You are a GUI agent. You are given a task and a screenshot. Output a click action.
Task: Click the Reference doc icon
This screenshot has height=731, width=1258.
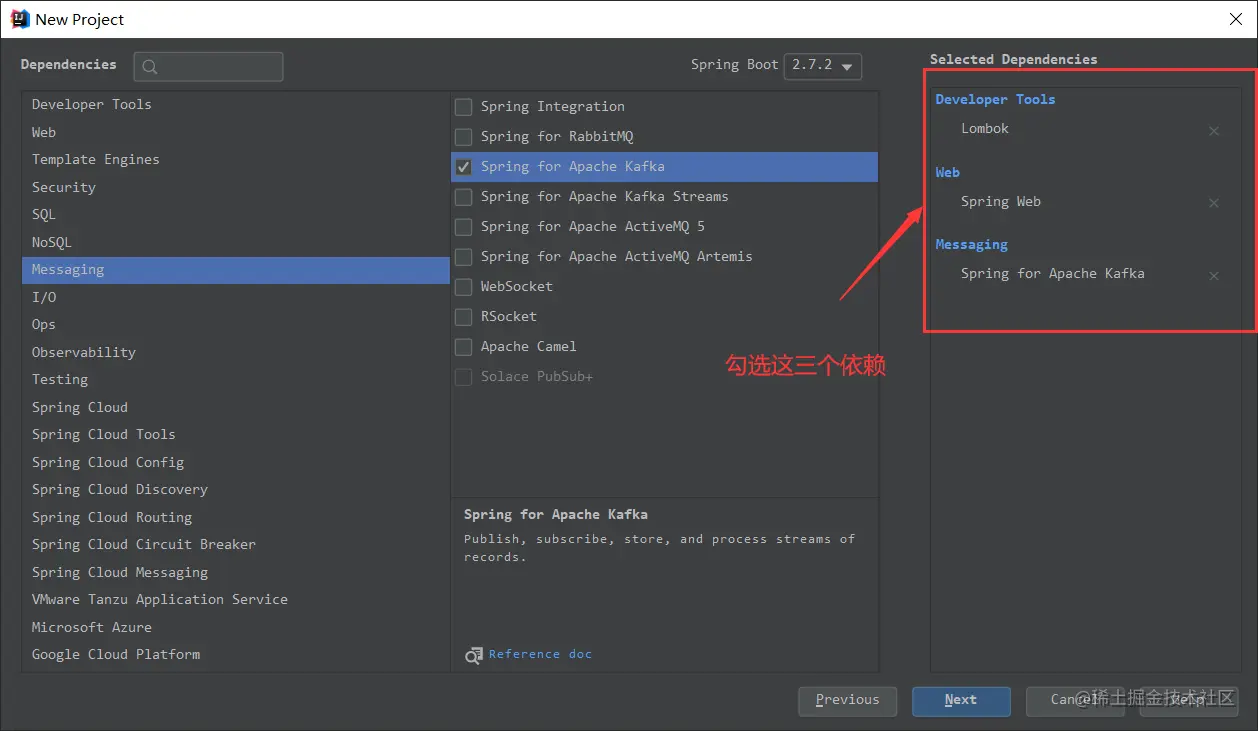pyautogui.click(x=473, y=655)
